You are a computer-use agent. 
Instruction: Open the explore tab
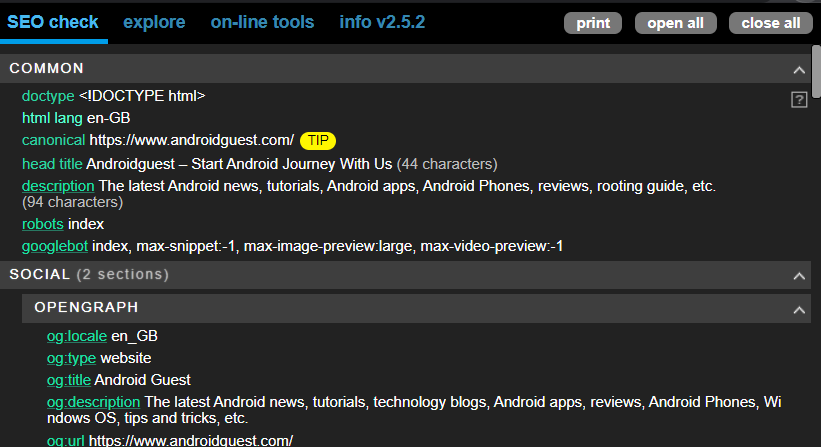(154, 22)
